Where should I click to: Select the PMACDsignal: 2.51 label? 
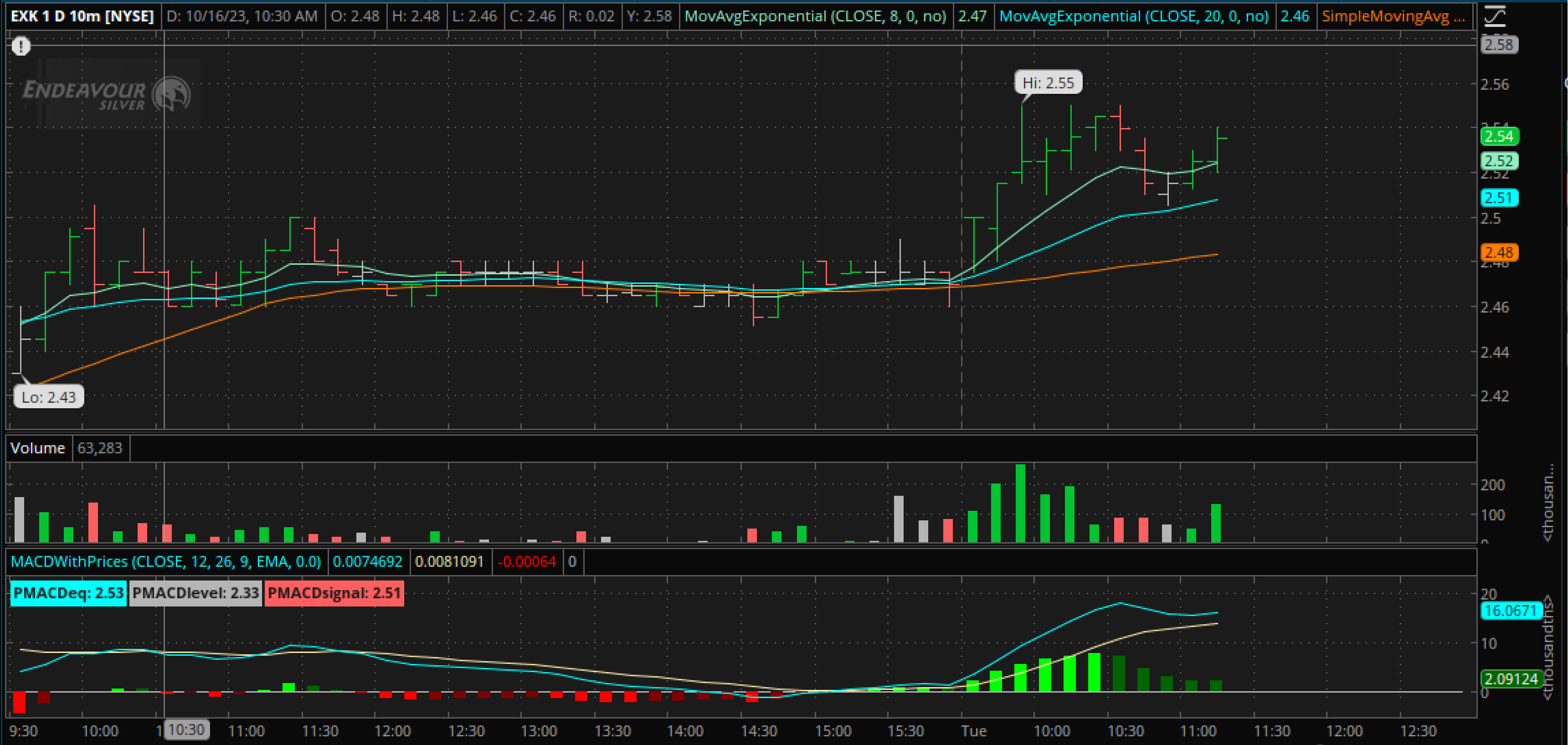click(334, 593)
